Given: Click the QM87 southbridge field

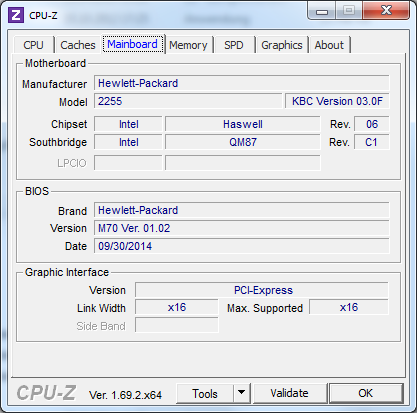Looking at the screenshot, I should (x=243, y=142).
